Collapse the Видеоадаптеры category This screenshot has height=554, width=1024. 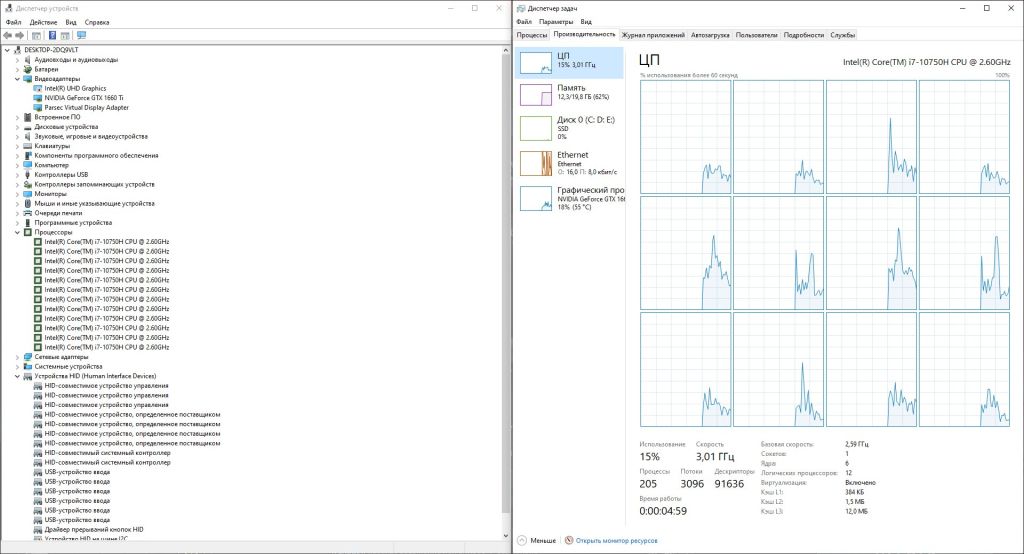18,79
